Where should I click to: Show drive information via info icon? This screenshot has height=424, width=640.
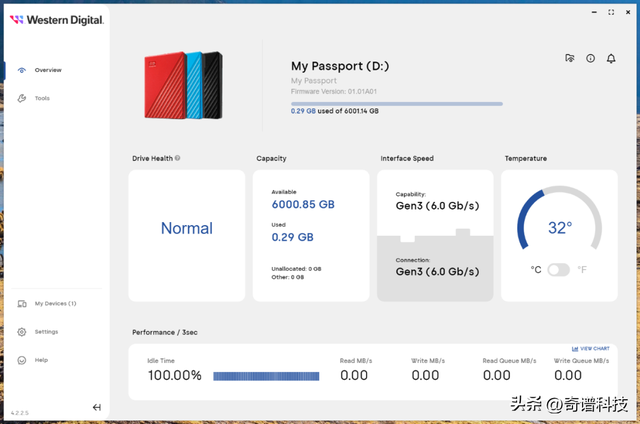590,58
